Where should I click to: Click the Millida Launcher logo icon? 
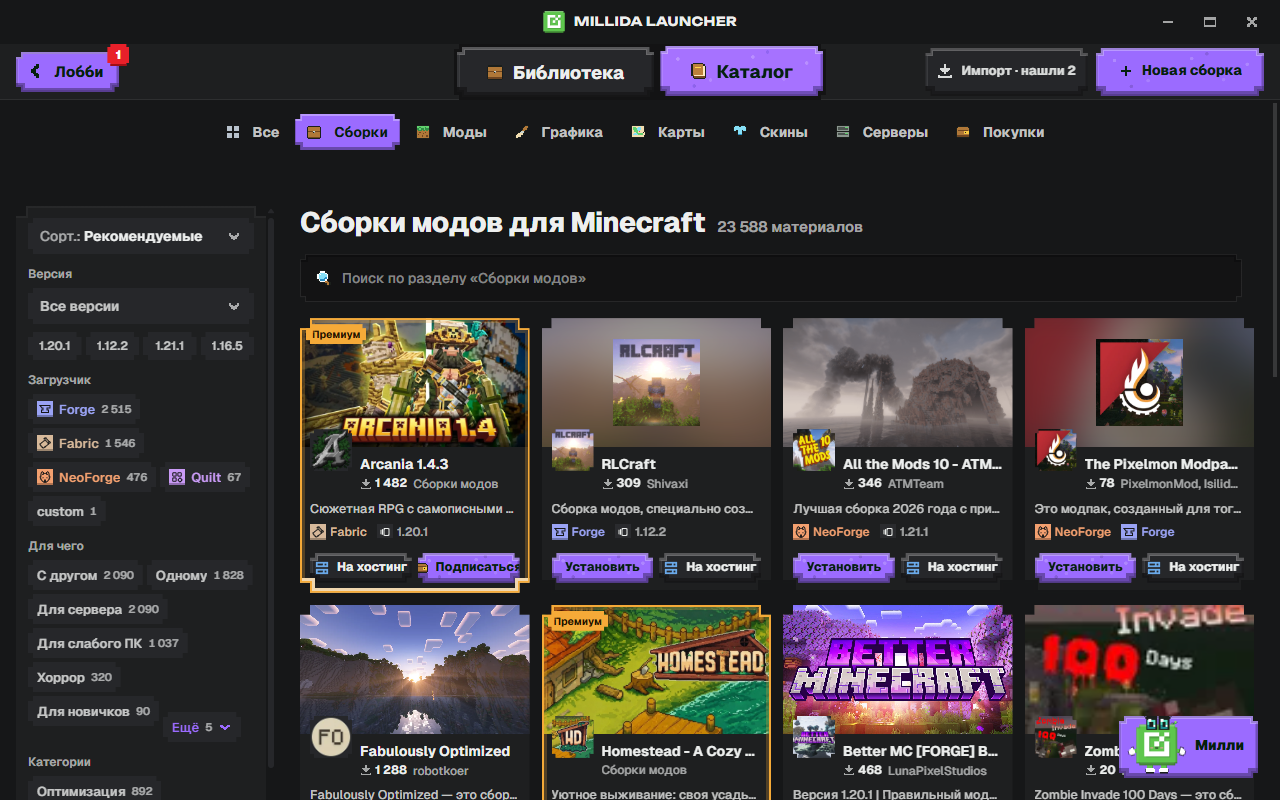click(x=553, y=21)
